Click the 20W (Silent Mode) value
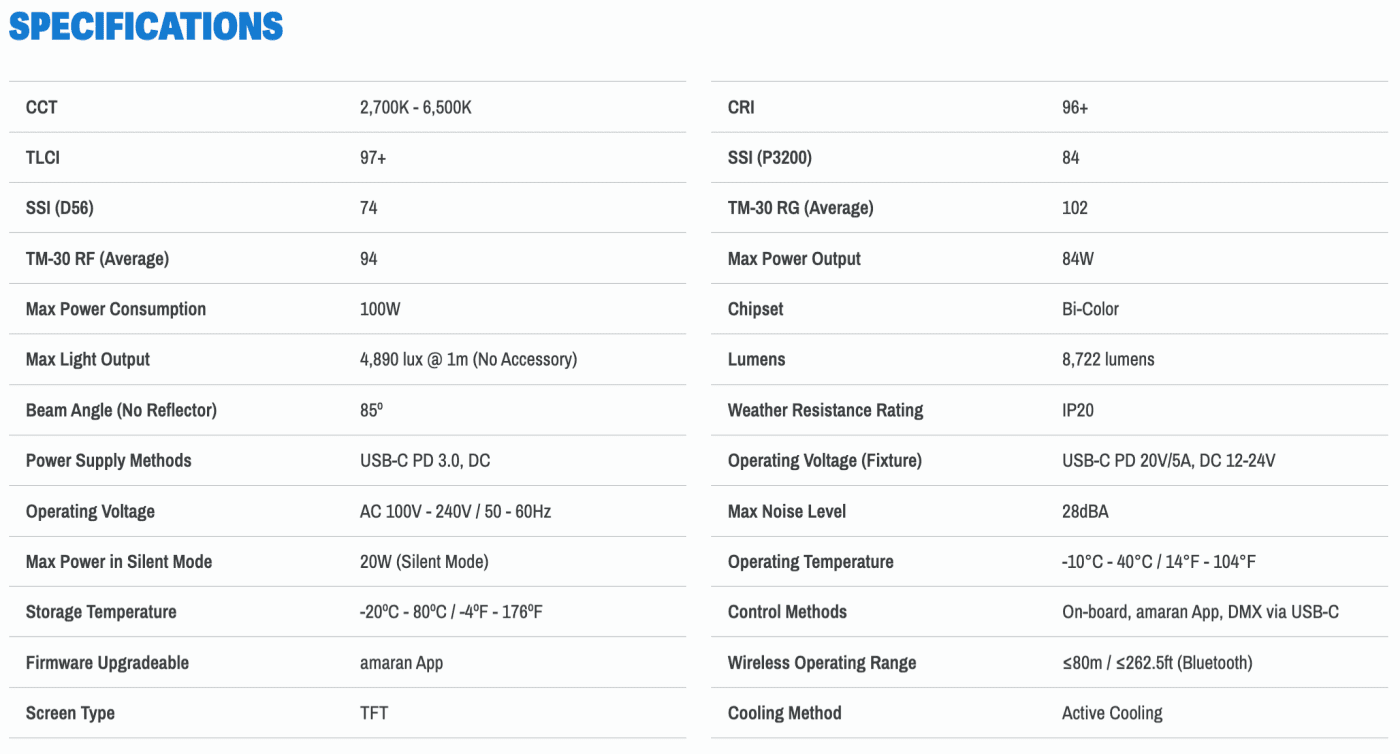Screen dimensions: 1400x754 (424, 562)
